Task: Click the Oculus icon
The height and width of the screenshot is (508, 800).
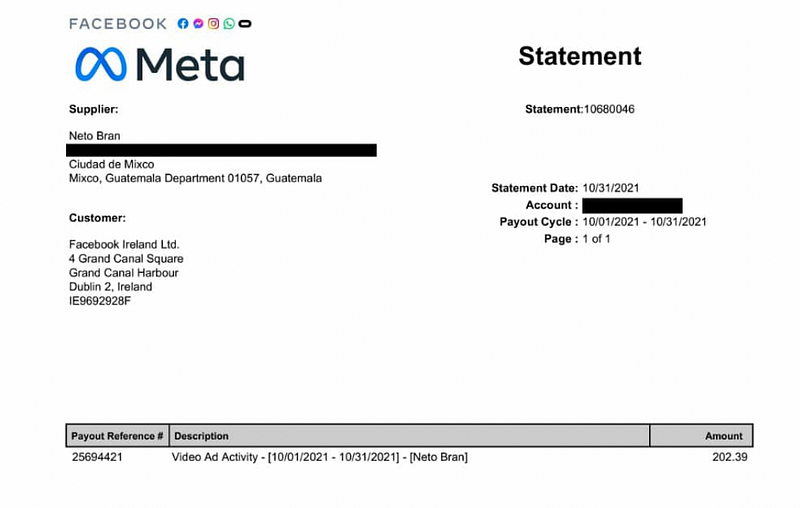Action: (245, 23)
